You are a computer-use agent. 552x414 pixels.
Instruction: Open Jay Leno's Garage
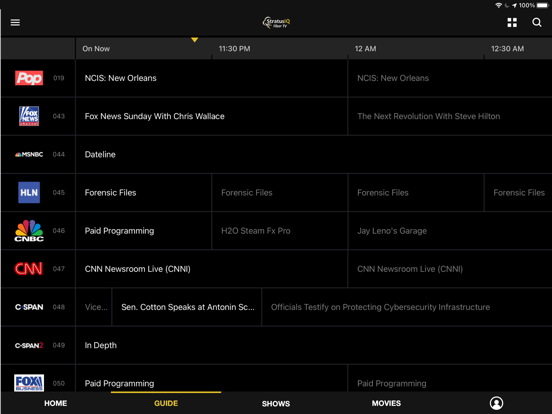pos(450,231)
